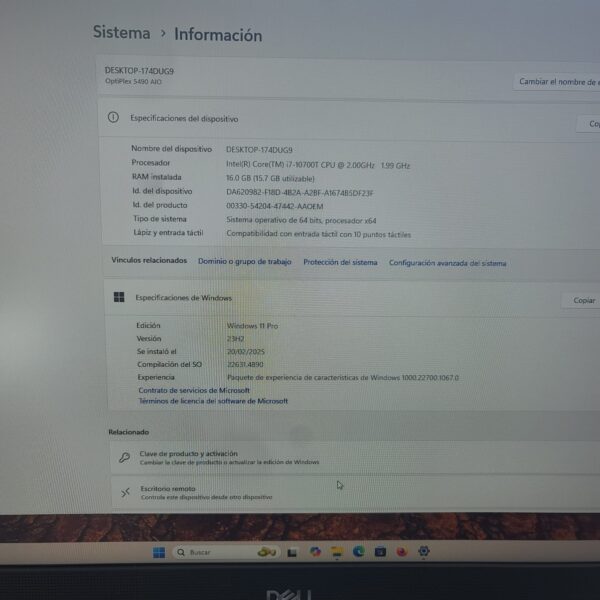Select the 23H2 version value

click(235, 339)
